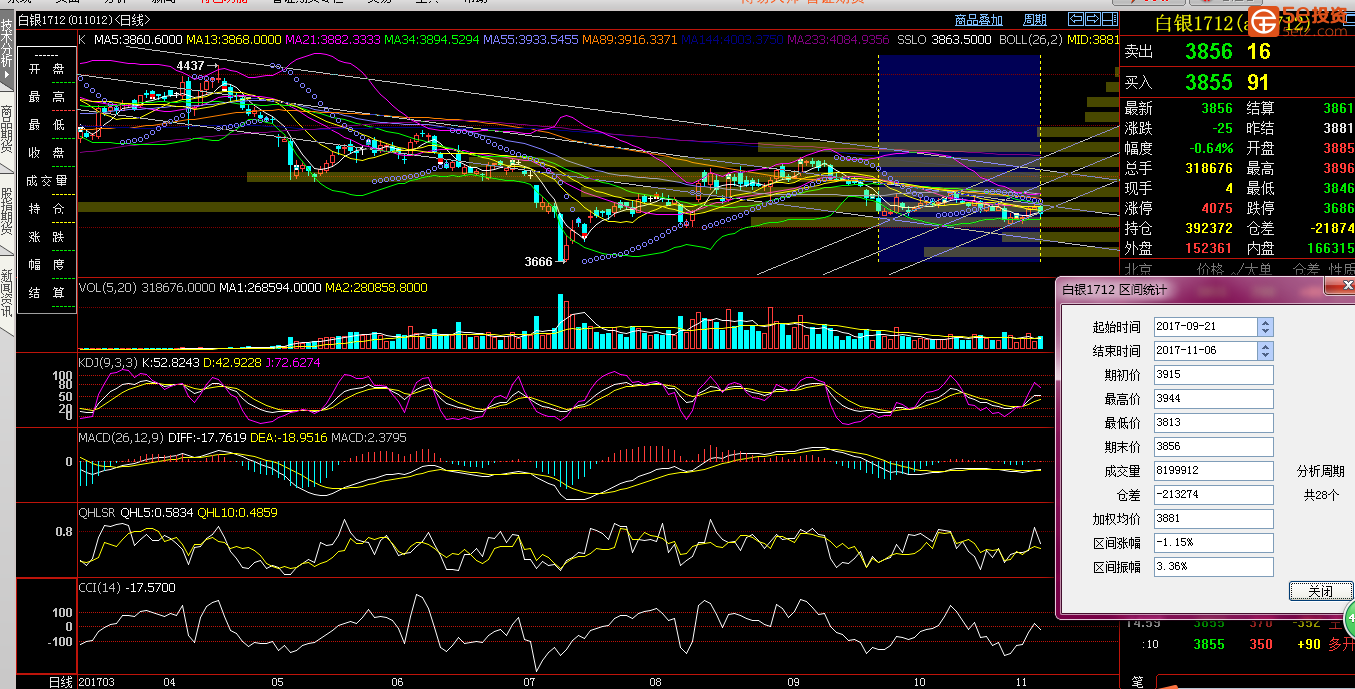This screenshot has width=1355, height=689.
Task: Select 收盘 in the field list
Action: coord(47,153)
